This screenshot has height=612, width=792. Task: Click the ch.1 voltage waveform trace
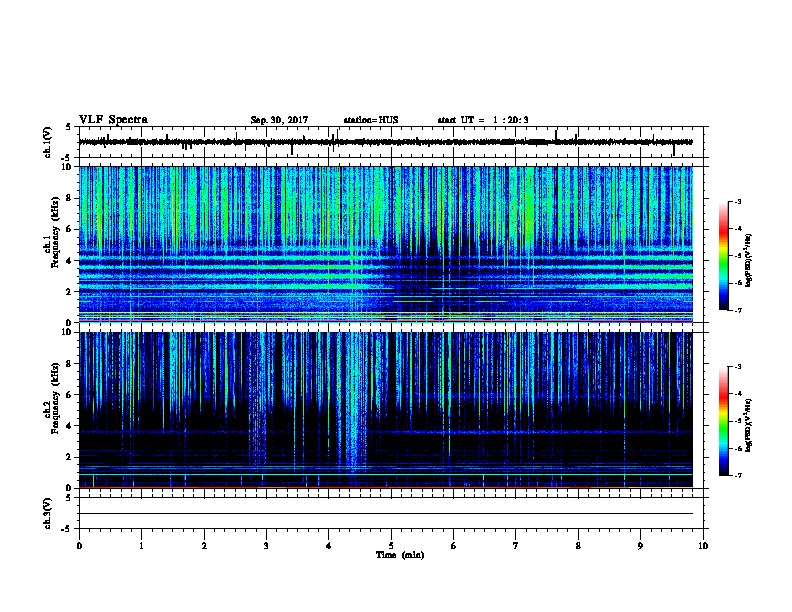tap(386, 142)
